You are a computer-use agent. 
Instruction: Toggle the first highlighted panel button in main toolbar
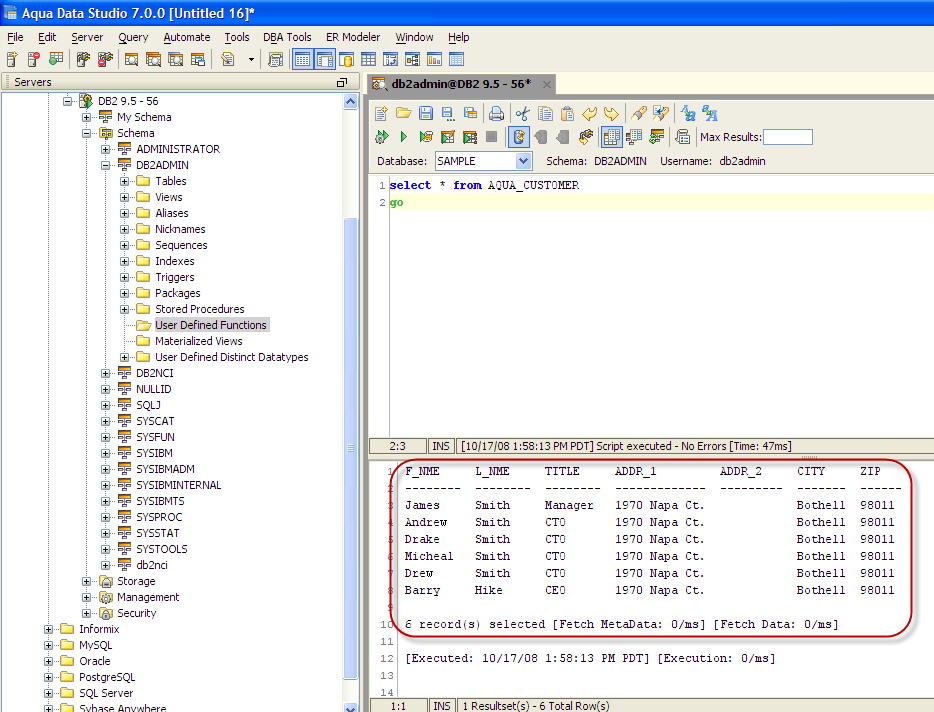pyautogui.click(x=302, y=60)
